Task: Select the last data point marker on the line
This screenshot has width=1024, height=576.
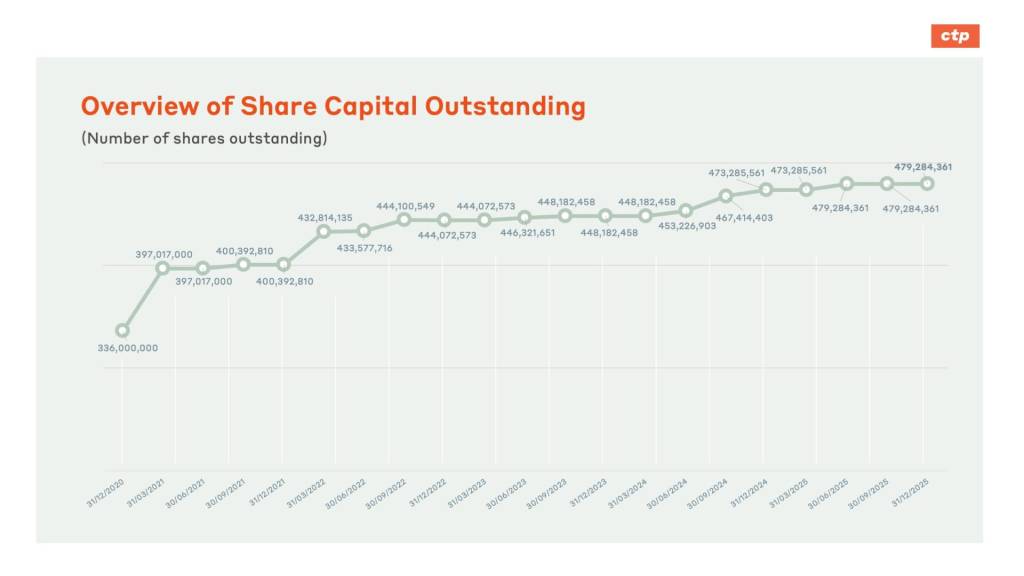Action: (x=927, y=183)
